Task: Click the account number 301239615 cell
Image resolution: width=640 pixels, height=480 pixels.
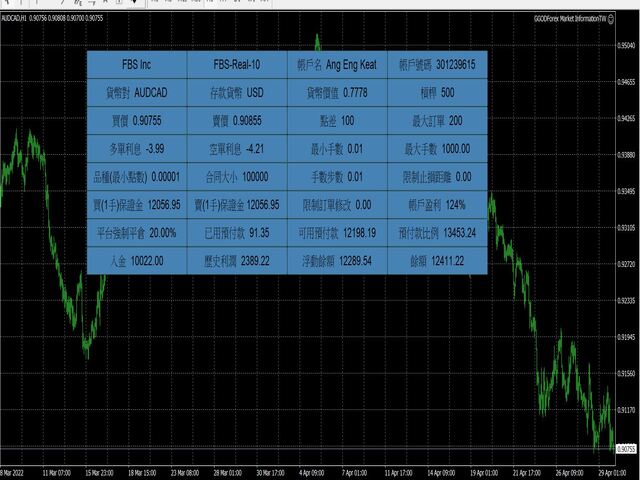Action: point(438,64)
